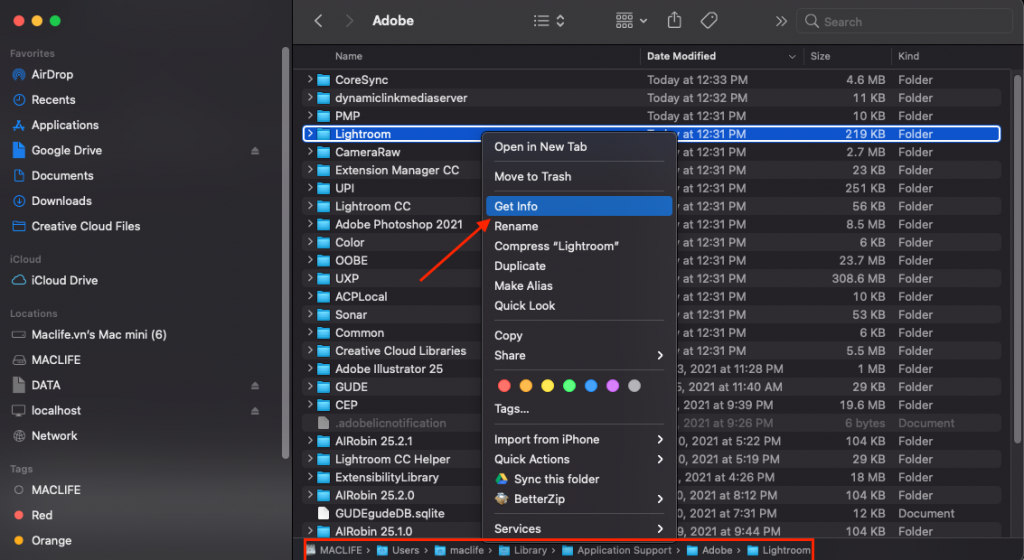Open the group-by options dropdown
Image resolution: width=1024 pixels, height=560 pixels.
click(x=631, y=20)
